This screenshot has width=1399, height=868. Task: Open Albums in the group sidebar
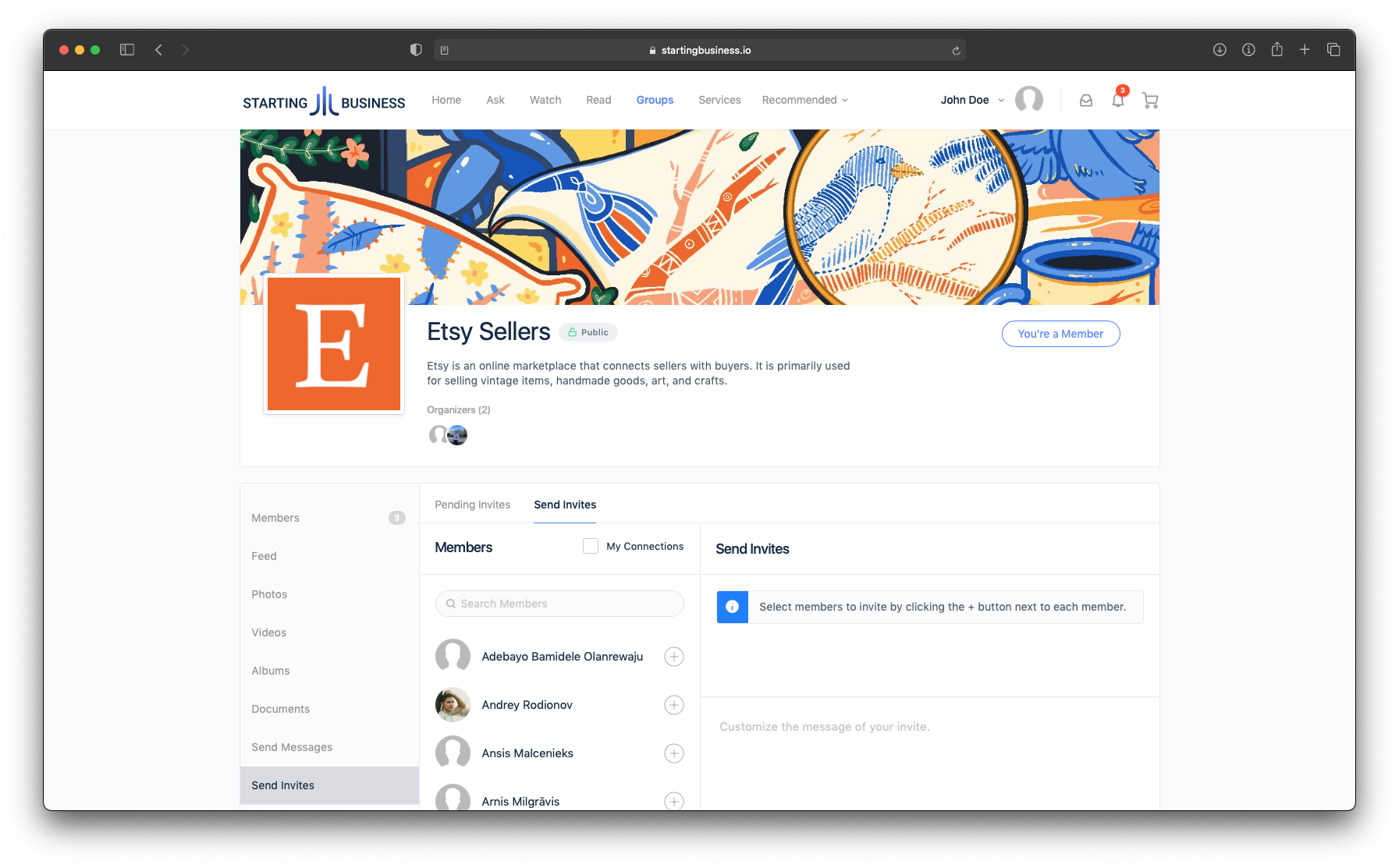329,671
